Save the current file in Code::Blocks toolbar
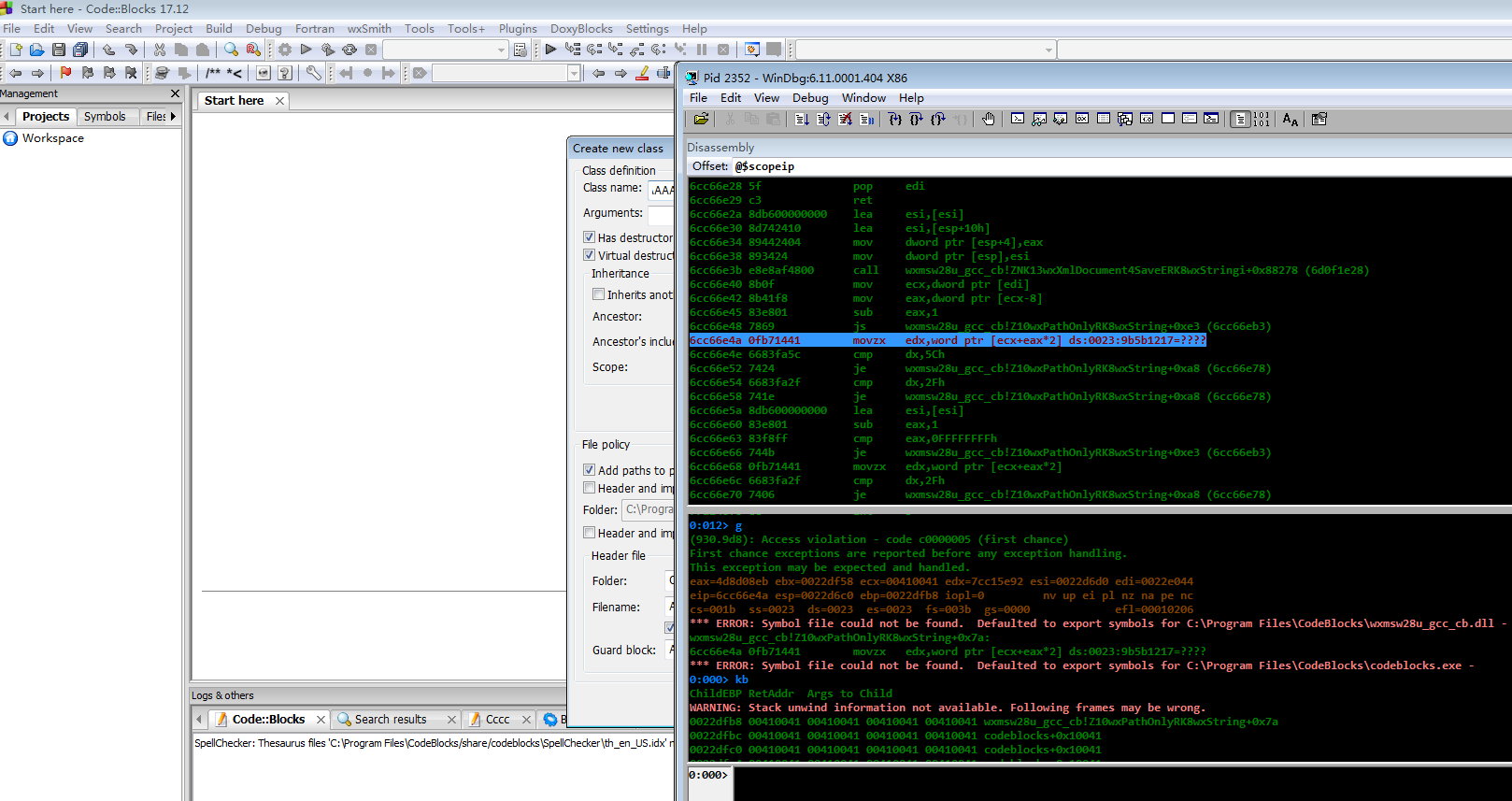The height and width of the screenshot is (801, 1512). click(x=59, y=50)
